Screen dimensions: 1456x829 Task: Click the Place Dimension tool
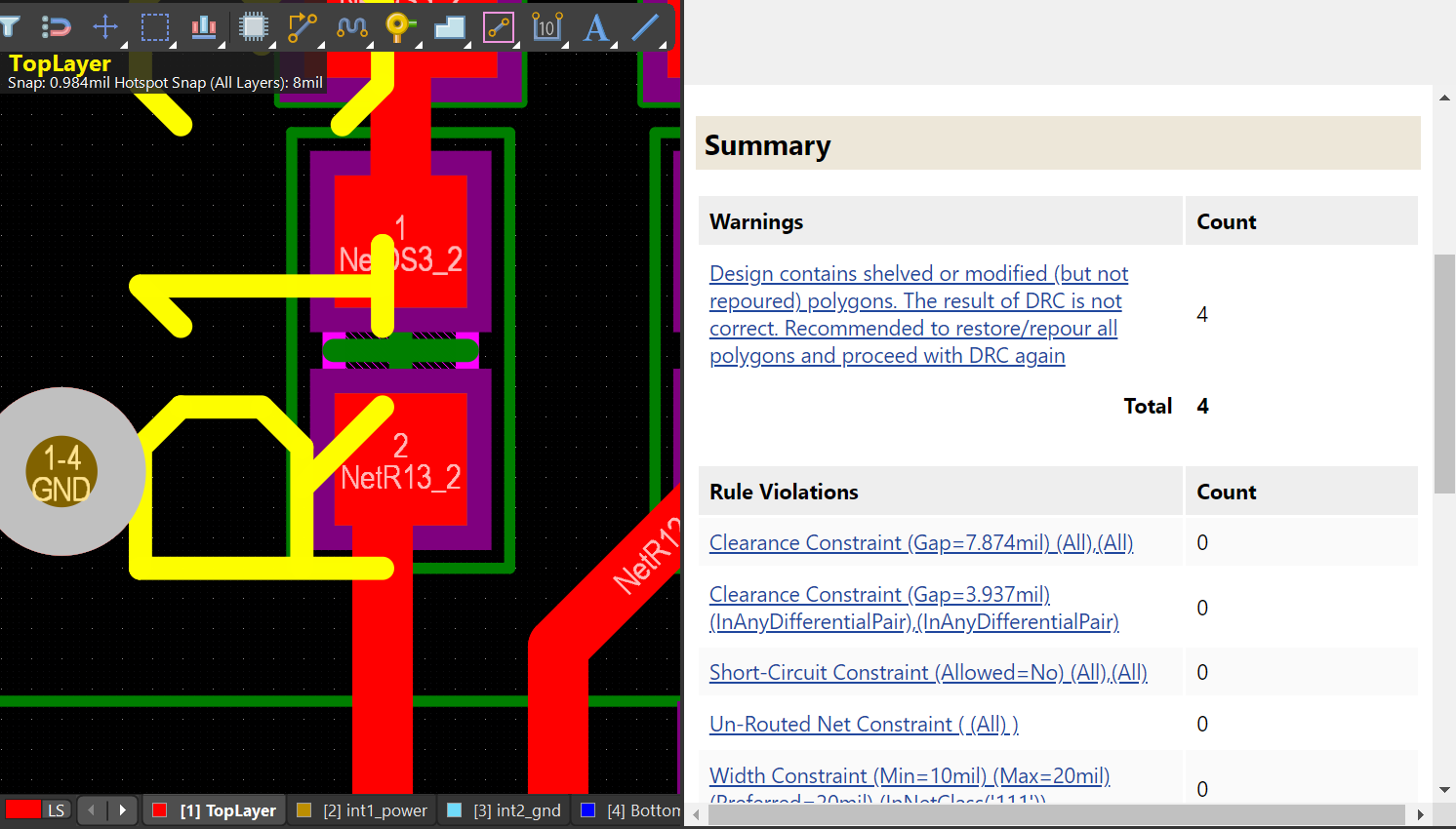pyautogui.click(x=546, y=26)
